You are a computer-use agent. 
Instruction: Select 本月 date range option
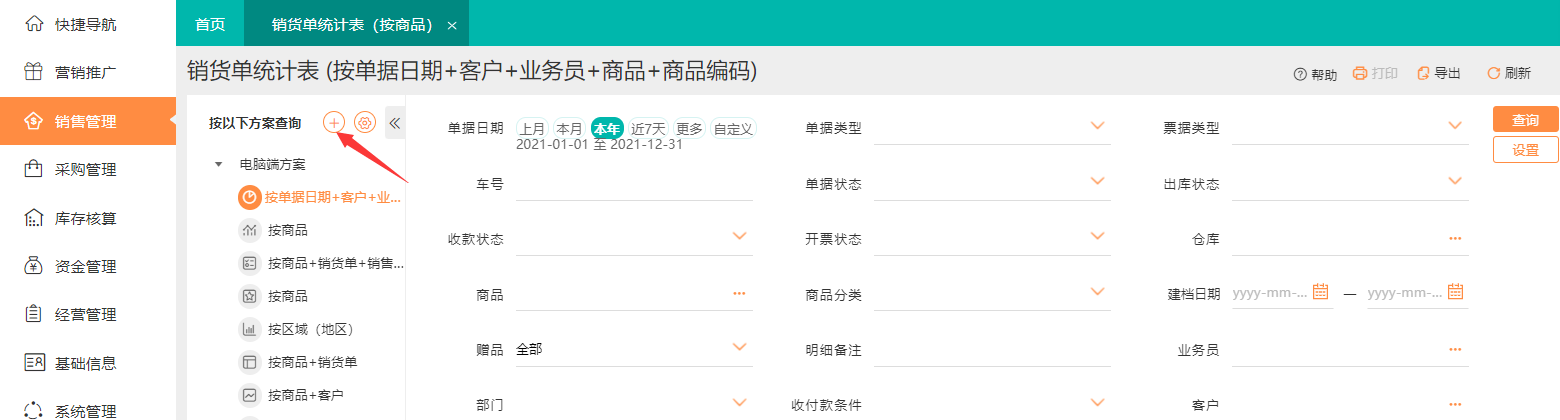569,128
